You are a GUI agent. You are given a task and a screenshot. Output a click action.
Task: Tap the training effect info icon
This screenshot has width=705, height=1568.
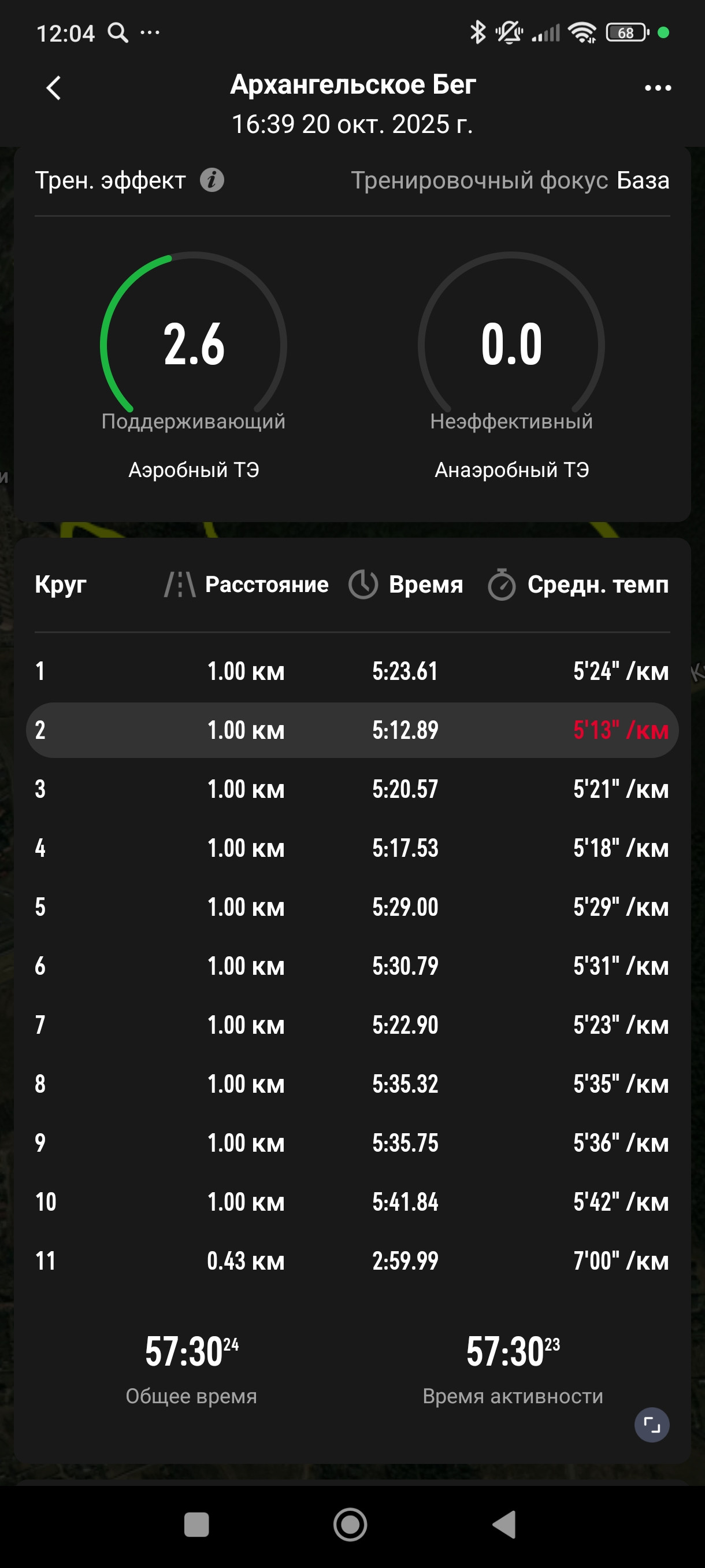(x=212, y=180)
